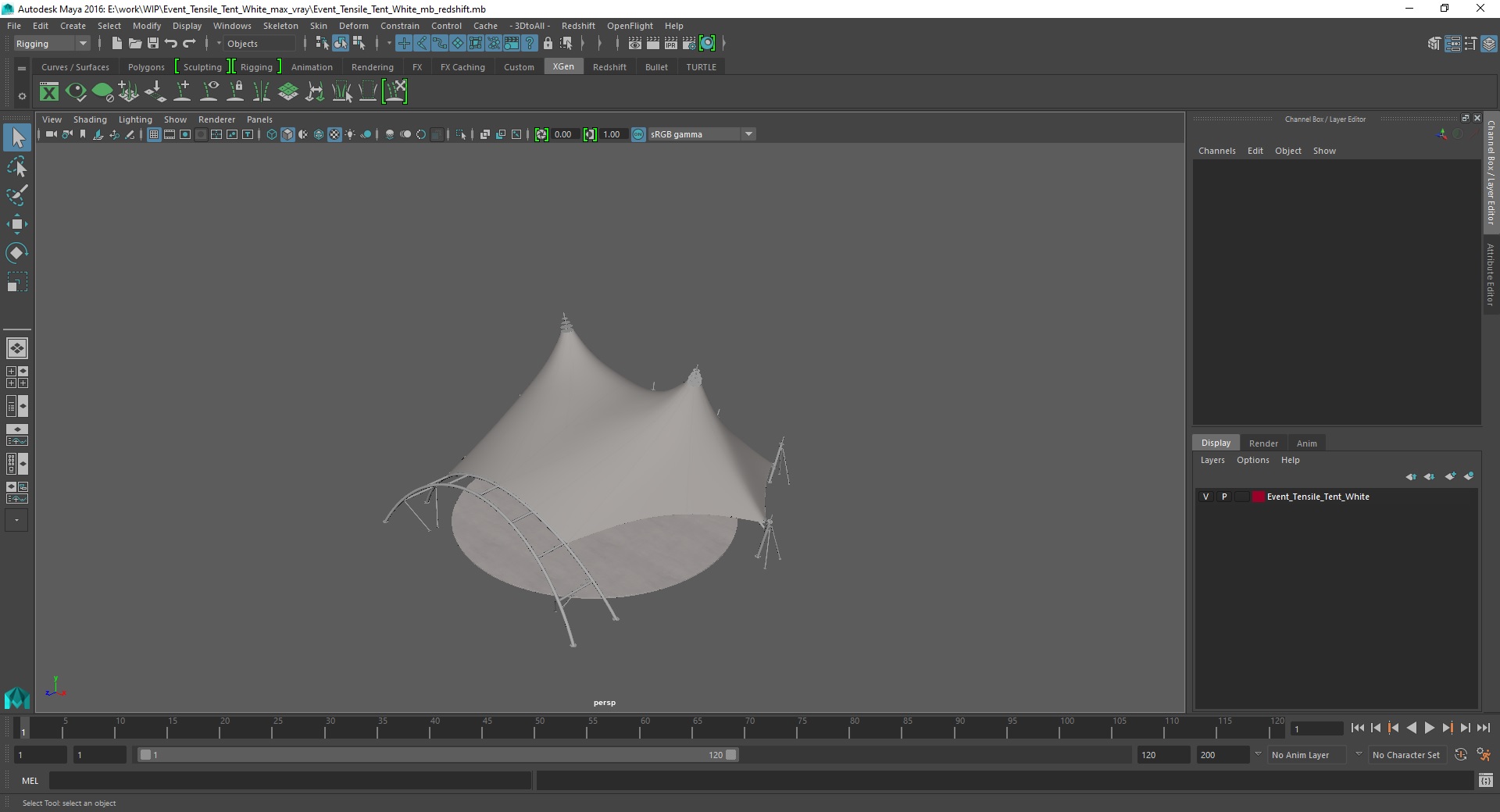Open the Channels menu in Channel Box

tap(1217, 151)
